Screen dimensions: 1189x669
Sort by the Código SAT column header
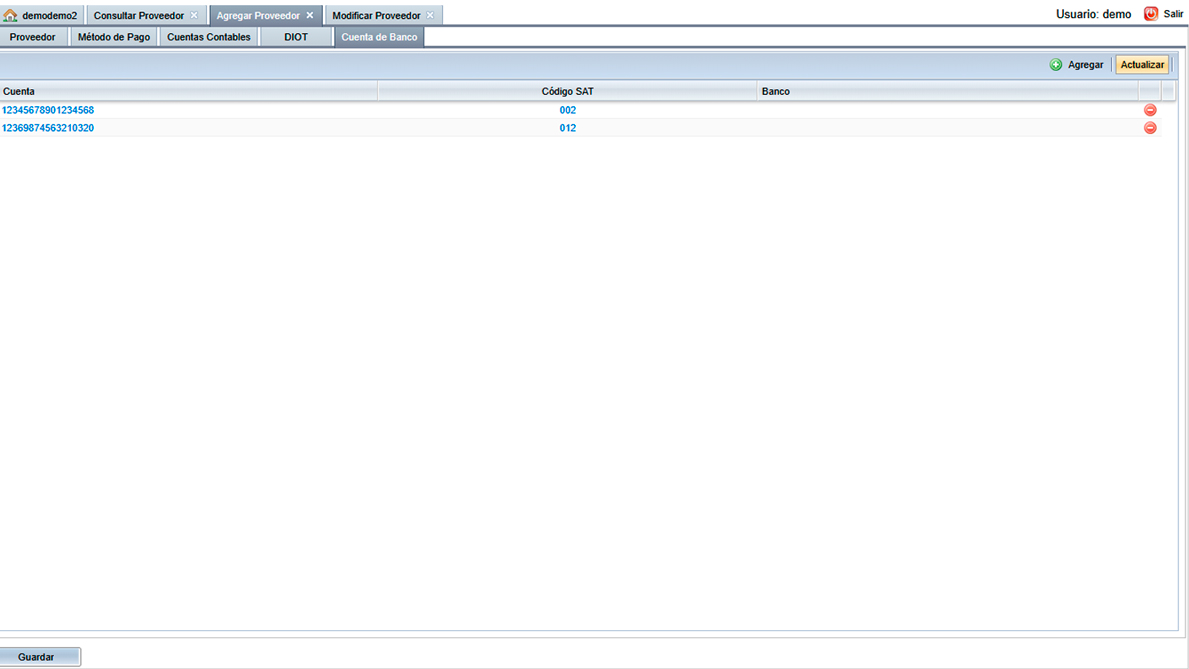pyautogui.click(x=567, y=91)
